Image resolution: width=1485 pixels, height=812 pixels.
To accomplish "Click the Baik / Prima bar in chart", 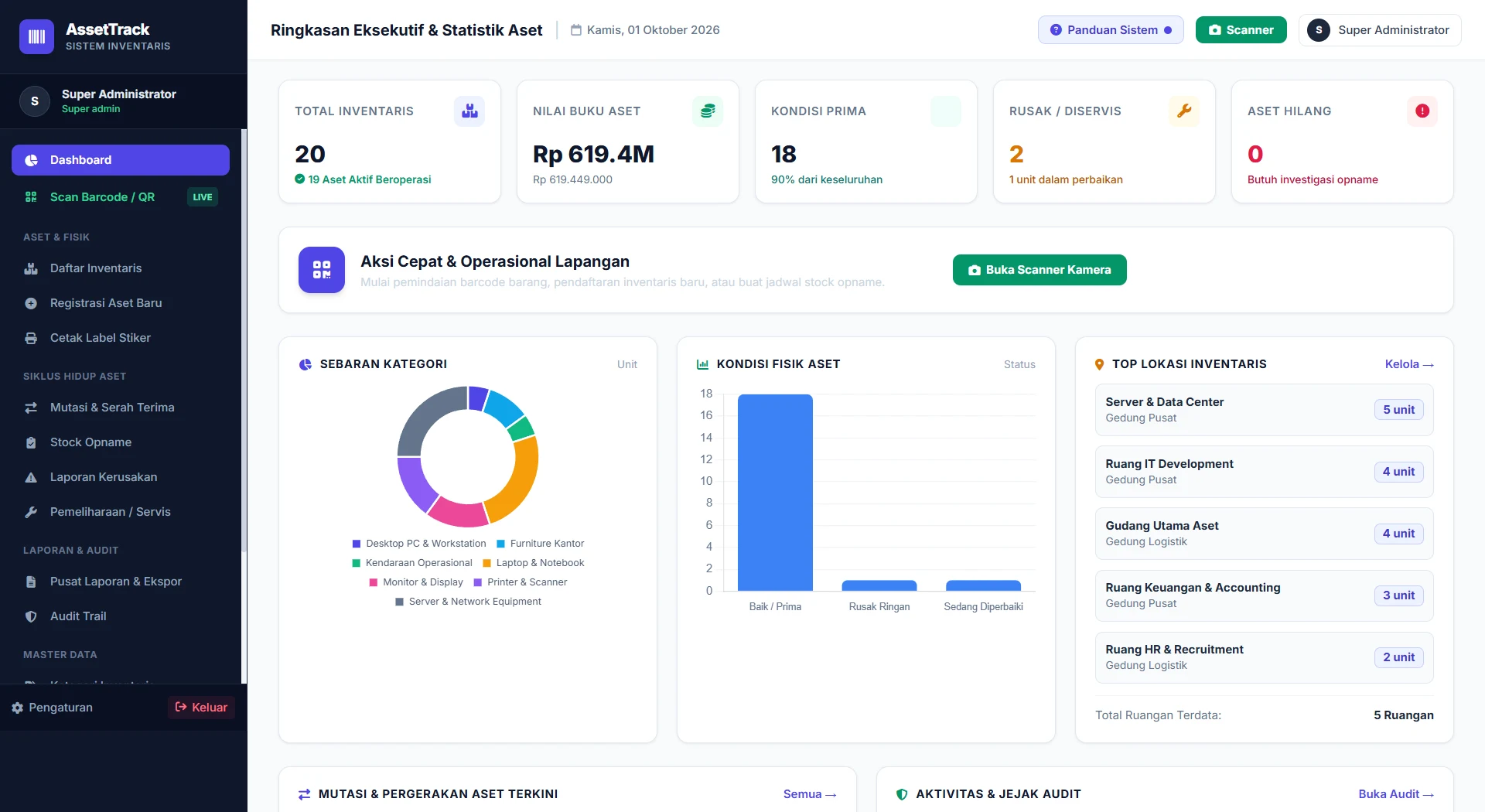I will (775, 493).
